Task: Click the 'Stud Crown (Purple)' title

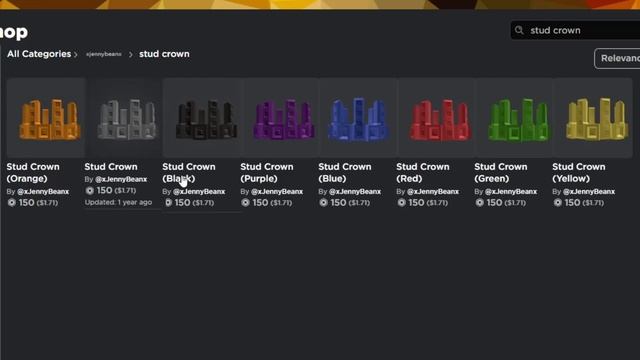Action: pyautogui.click(x=267, y=173)
